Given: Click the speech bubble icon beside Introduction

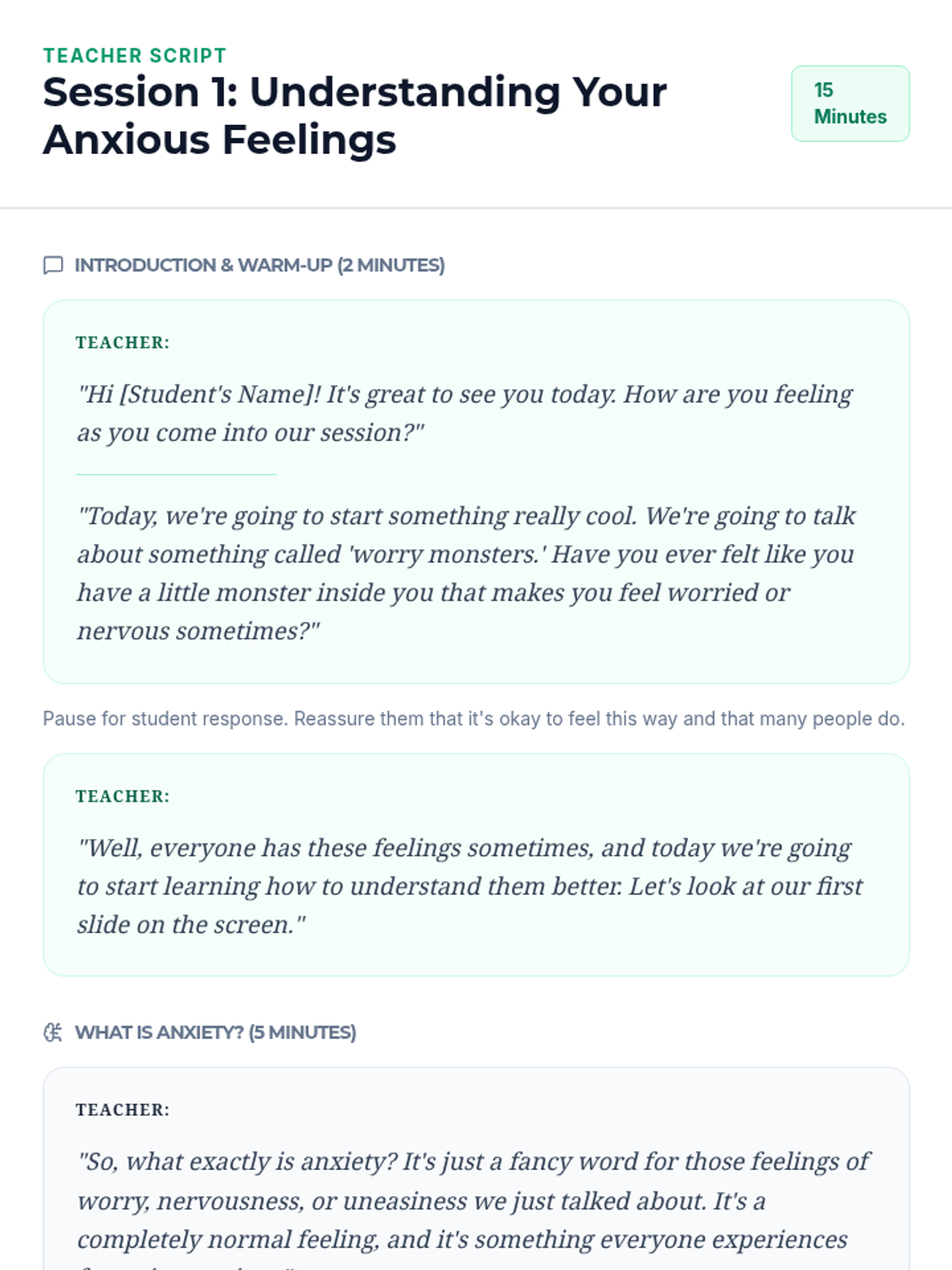Looking at the screenshot, I should [53, 265].
